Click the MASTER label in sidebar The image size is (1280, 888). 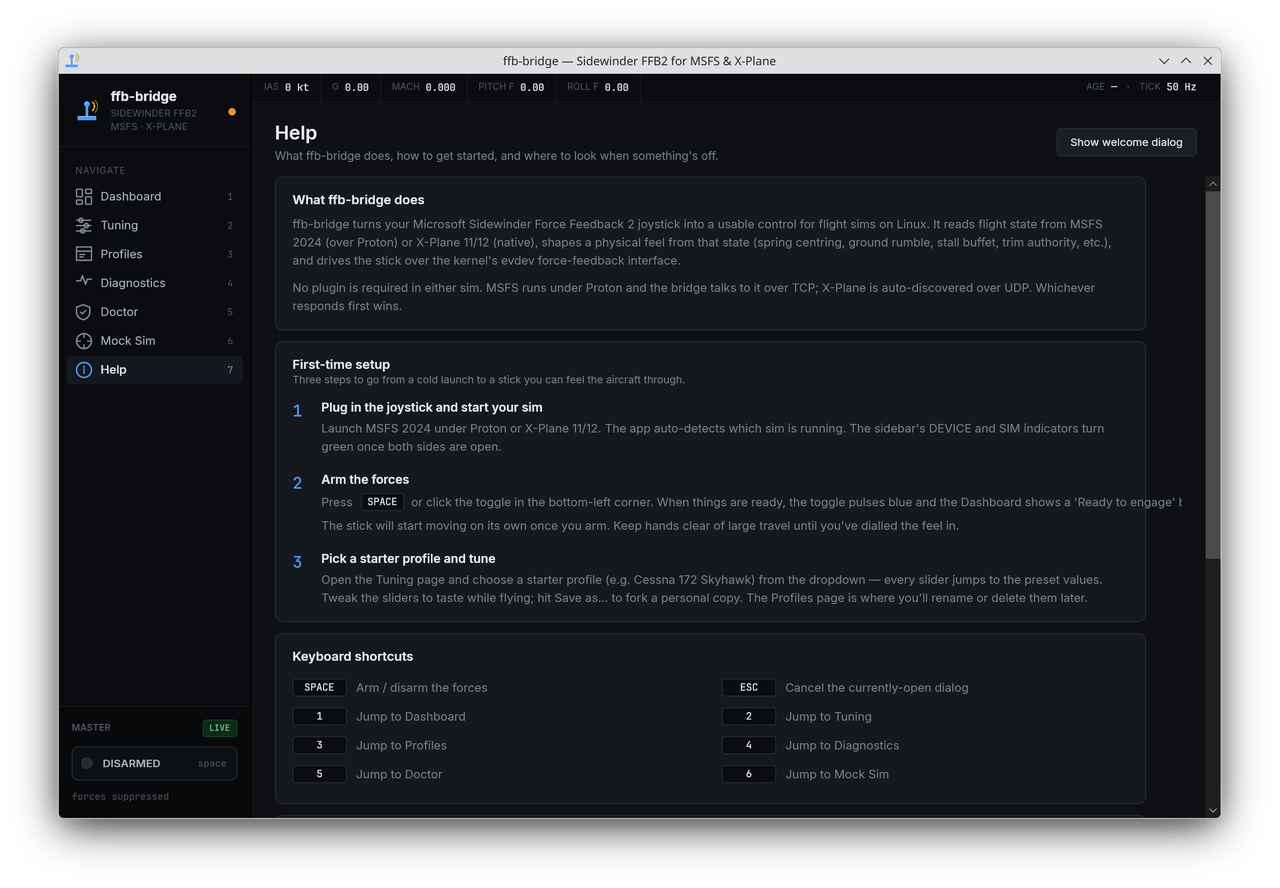[x=91, y=728]
